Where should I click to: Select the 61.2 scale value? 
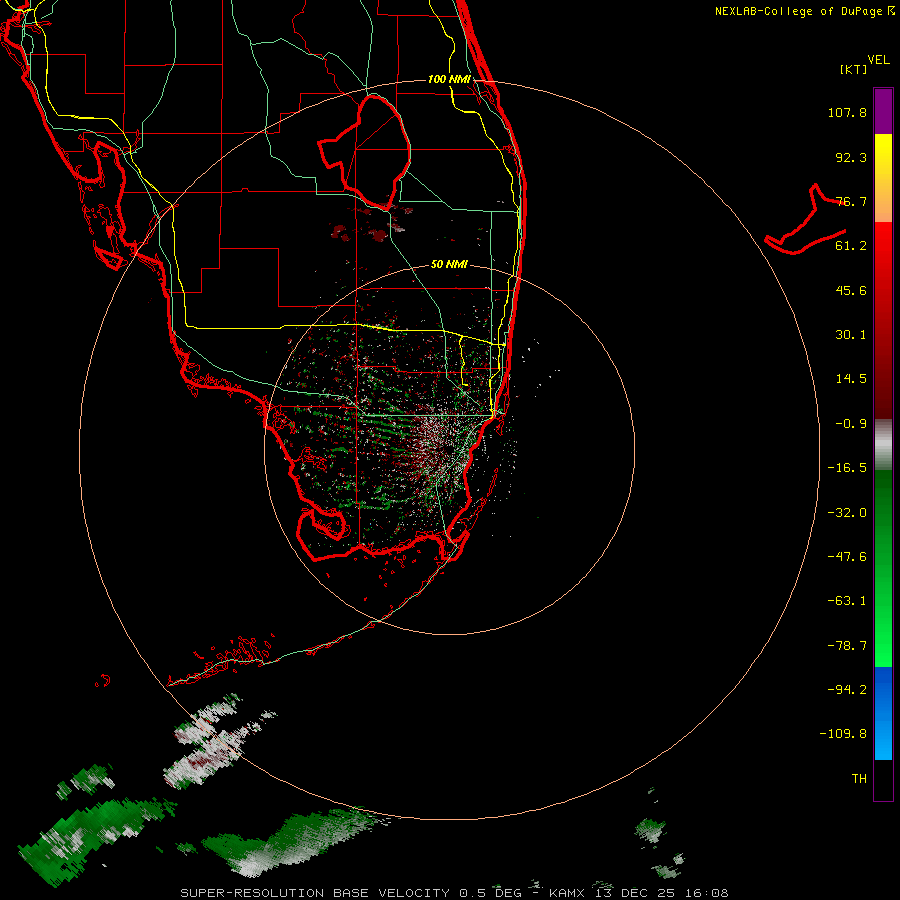[851, 246]
